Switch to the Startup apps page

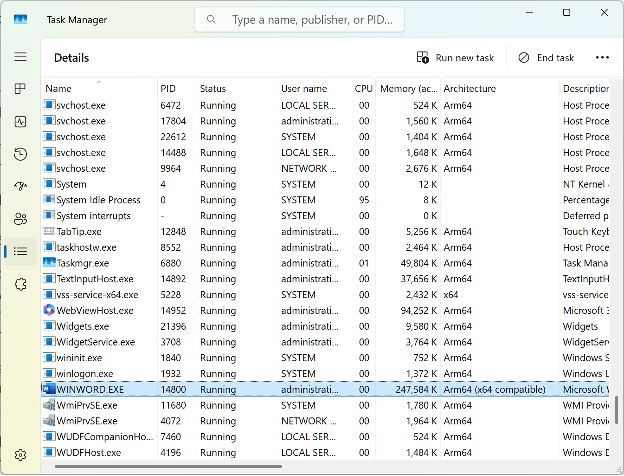tap(20, 186)
